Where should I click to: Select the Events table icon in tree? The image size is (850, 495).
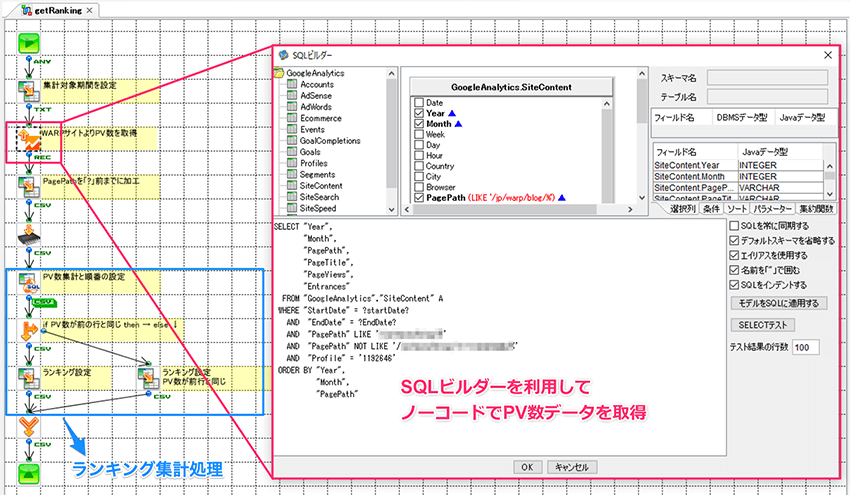point(292,130)
